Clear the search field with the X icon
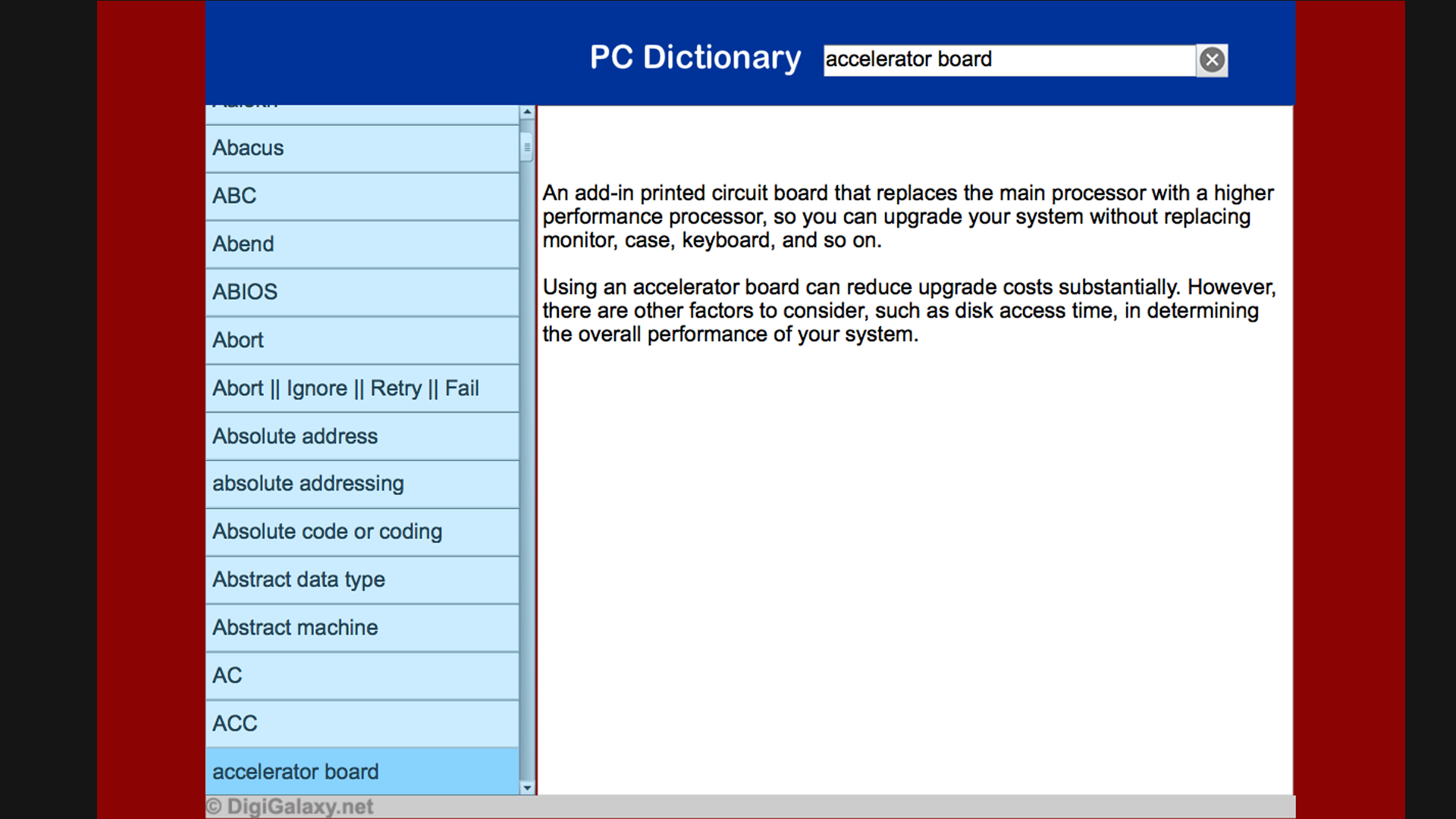 pyautogui.click(x=1212, y=60)
